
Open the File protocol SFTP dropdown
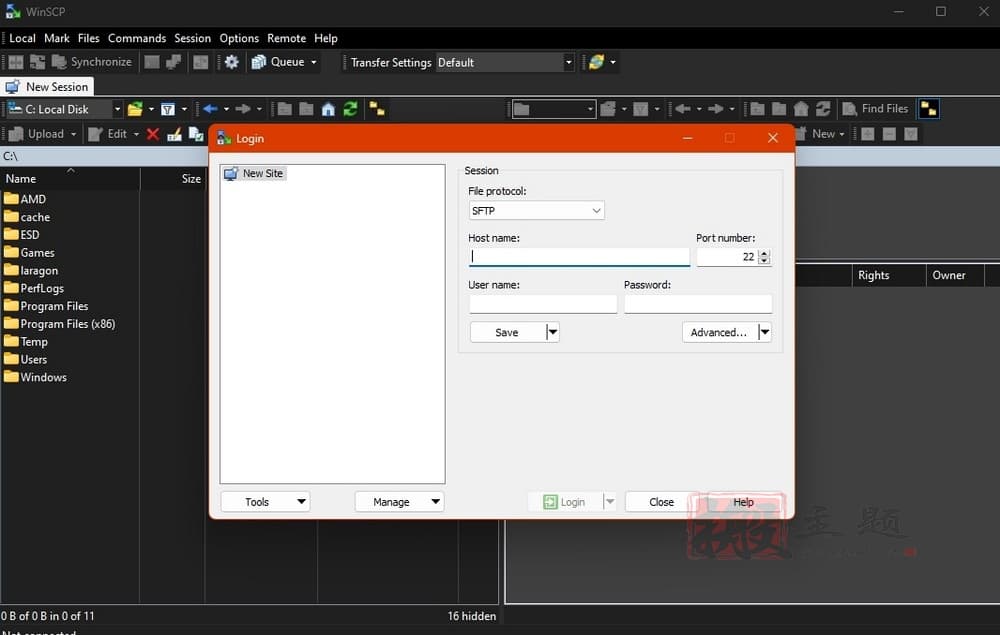click(x=536, y=210)
